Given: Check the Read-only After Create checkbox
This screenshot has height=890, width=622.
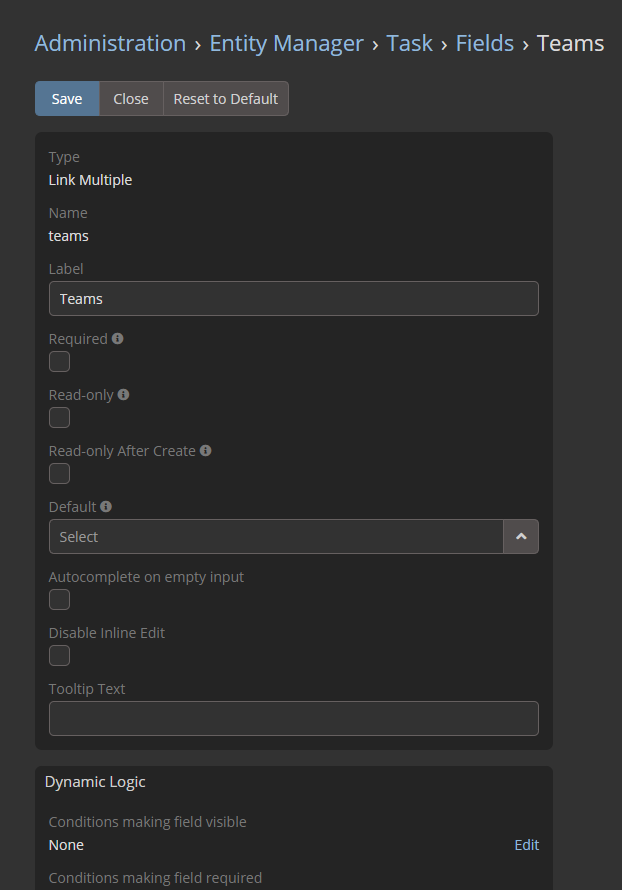Looking at the screenshot, I should coord(60,473).
